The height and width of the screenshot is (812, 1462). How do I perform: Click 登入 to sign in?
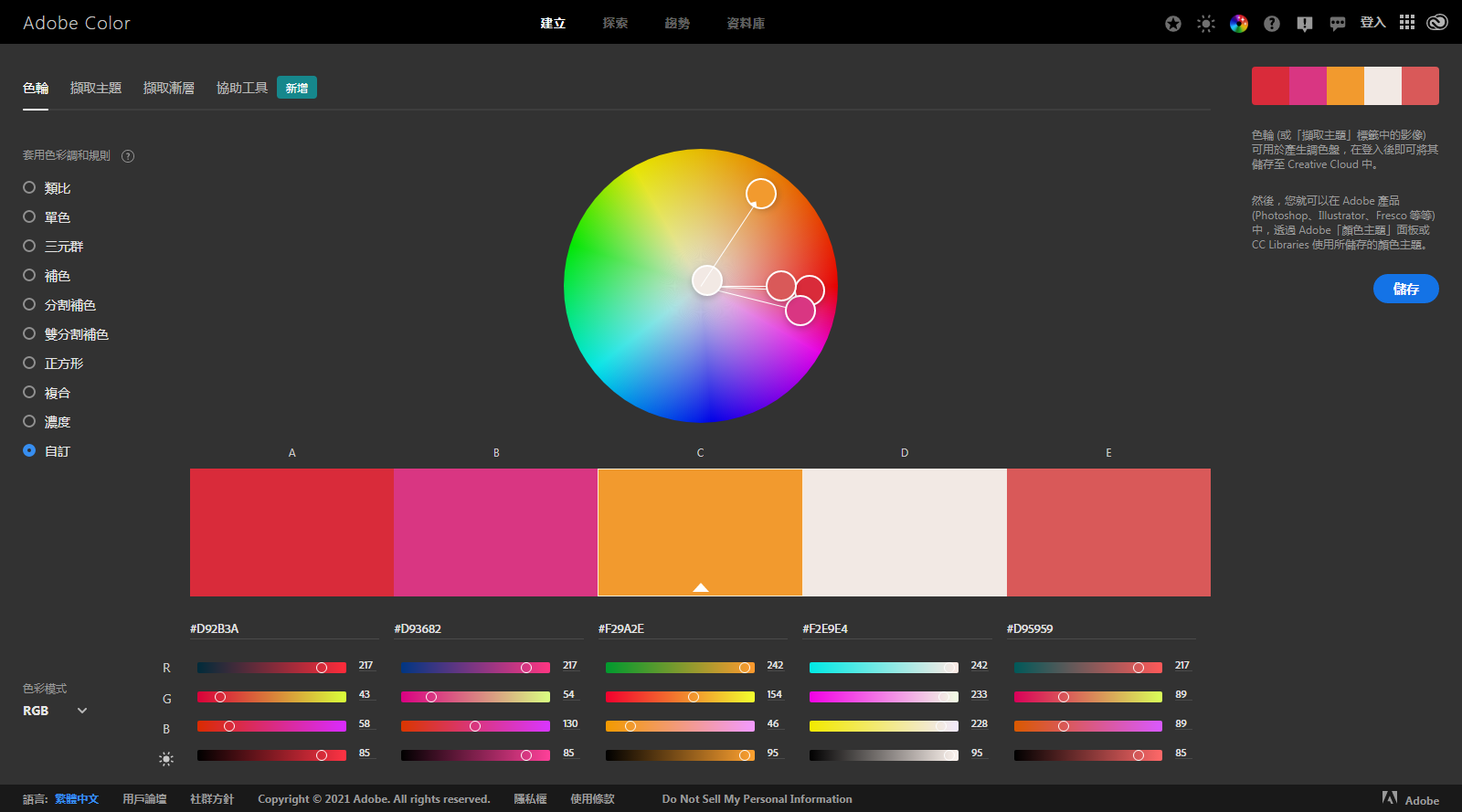[x=1372, y=23]
